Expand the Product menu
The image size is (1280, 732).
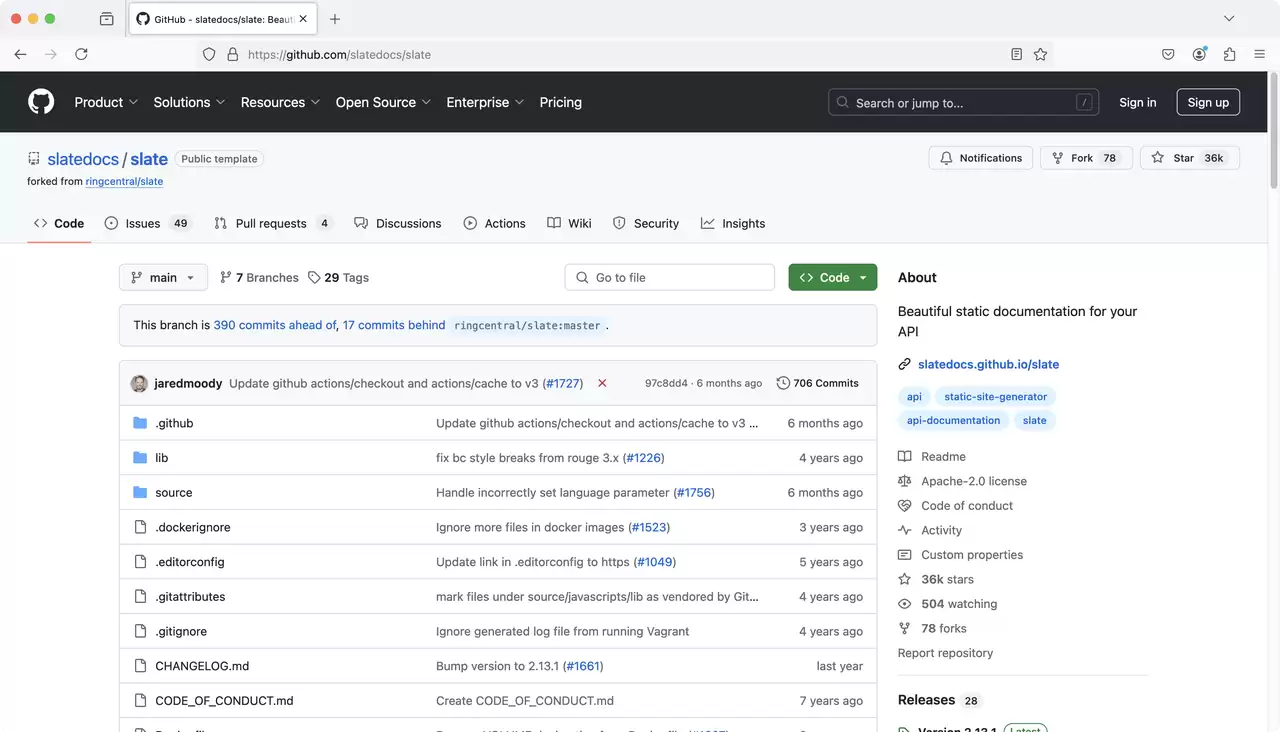107,102
